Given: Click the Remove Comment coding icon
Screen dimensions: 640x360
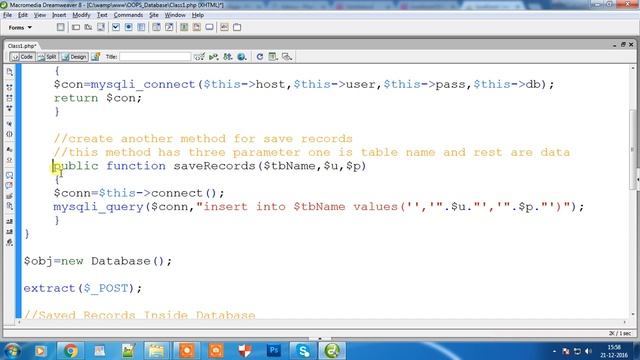Looking at the screenshot, I should coord(9,185).
